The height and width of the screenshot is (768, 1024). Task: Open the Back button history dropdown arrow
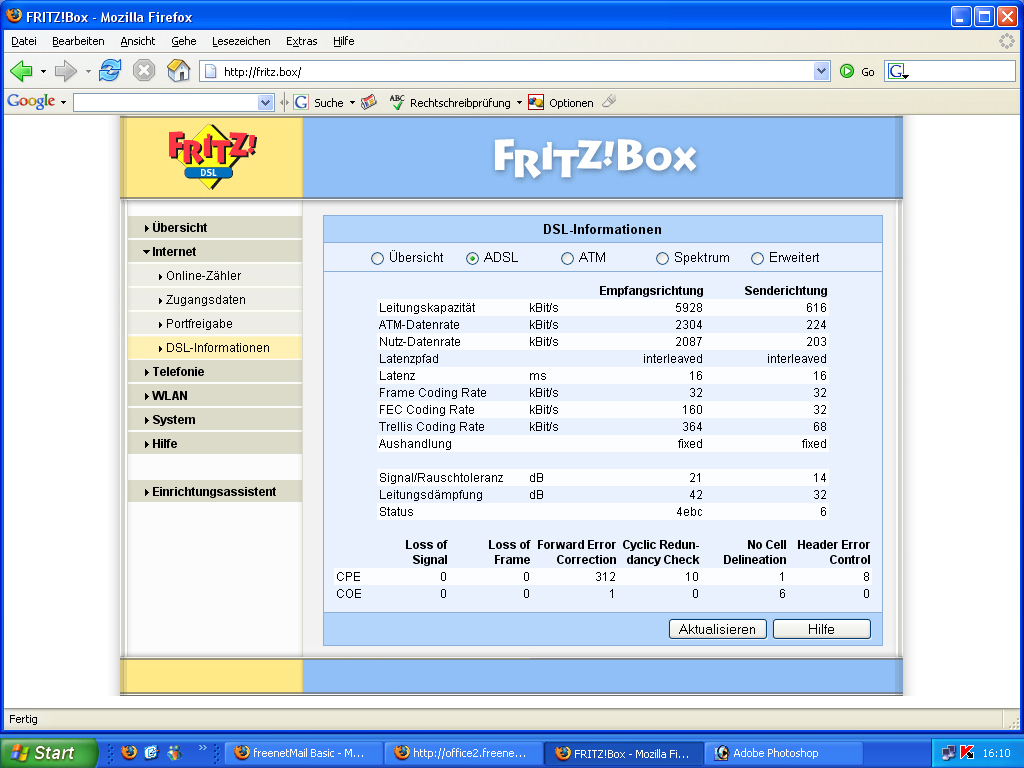(x=43, y=71)
